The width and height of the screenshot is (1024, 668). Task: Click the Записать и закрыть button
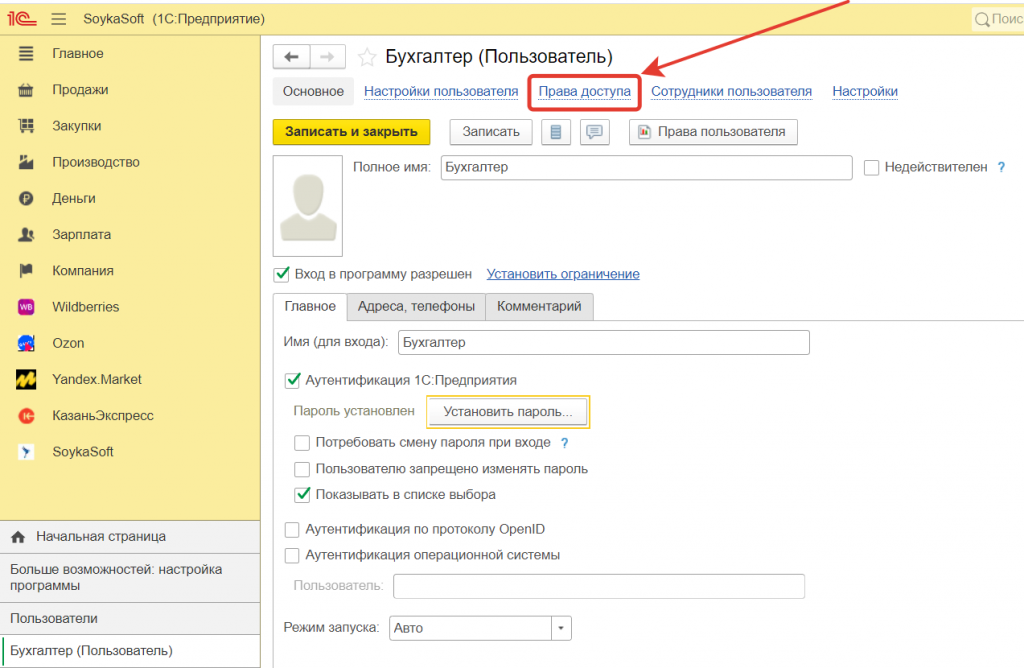[x=351, y=132]
